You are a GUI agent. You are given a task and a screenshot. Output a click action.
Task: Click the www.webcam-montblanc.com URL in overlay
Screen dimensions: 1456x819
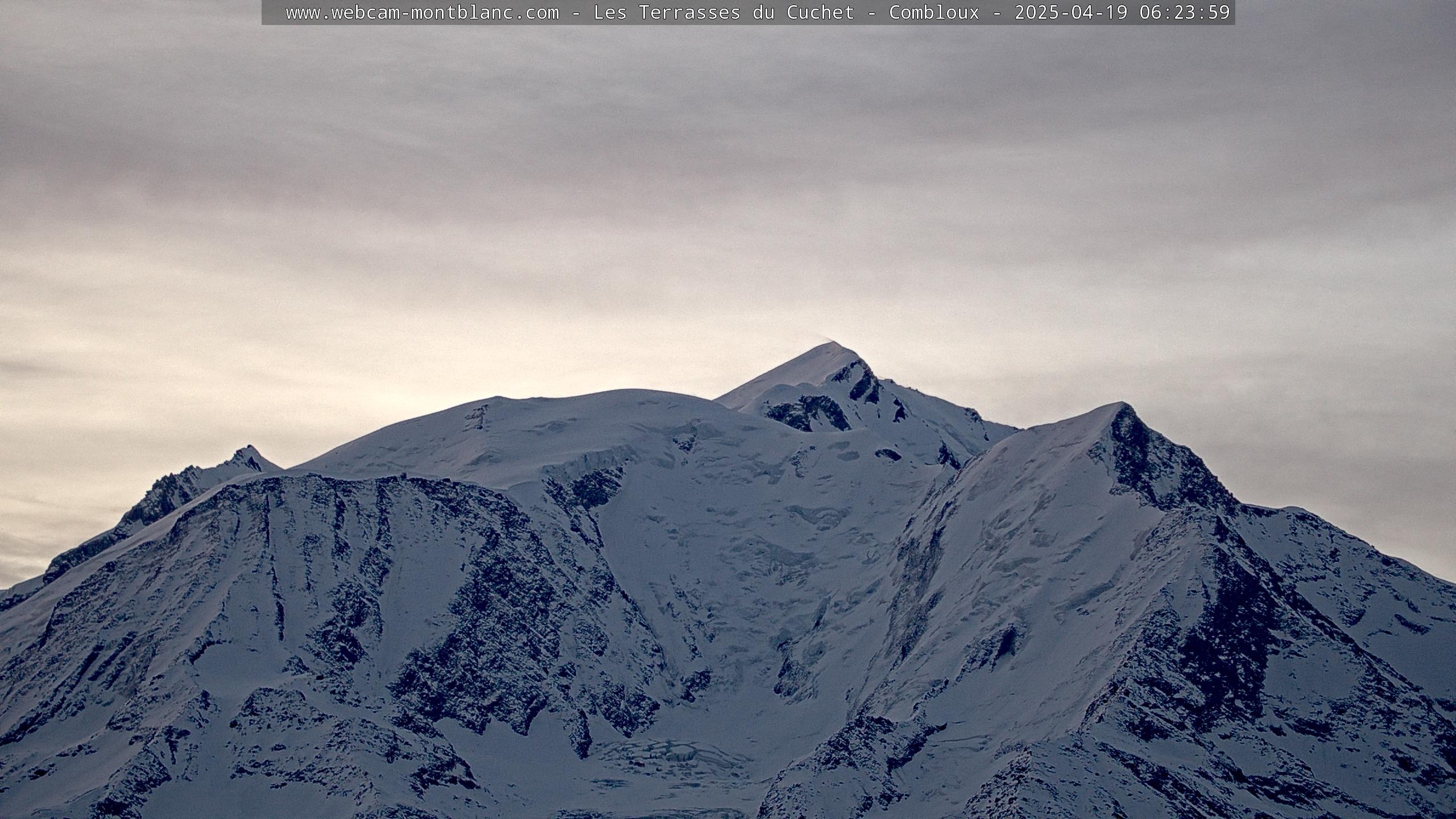point(423,13)
